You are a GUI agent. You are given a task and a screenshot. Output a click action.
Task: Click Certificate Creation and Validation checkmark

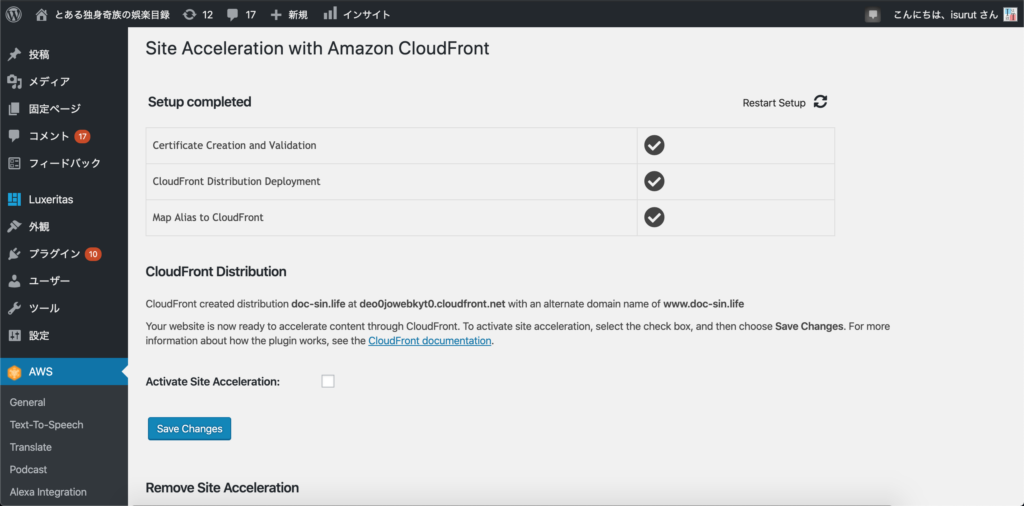(654, 145)
